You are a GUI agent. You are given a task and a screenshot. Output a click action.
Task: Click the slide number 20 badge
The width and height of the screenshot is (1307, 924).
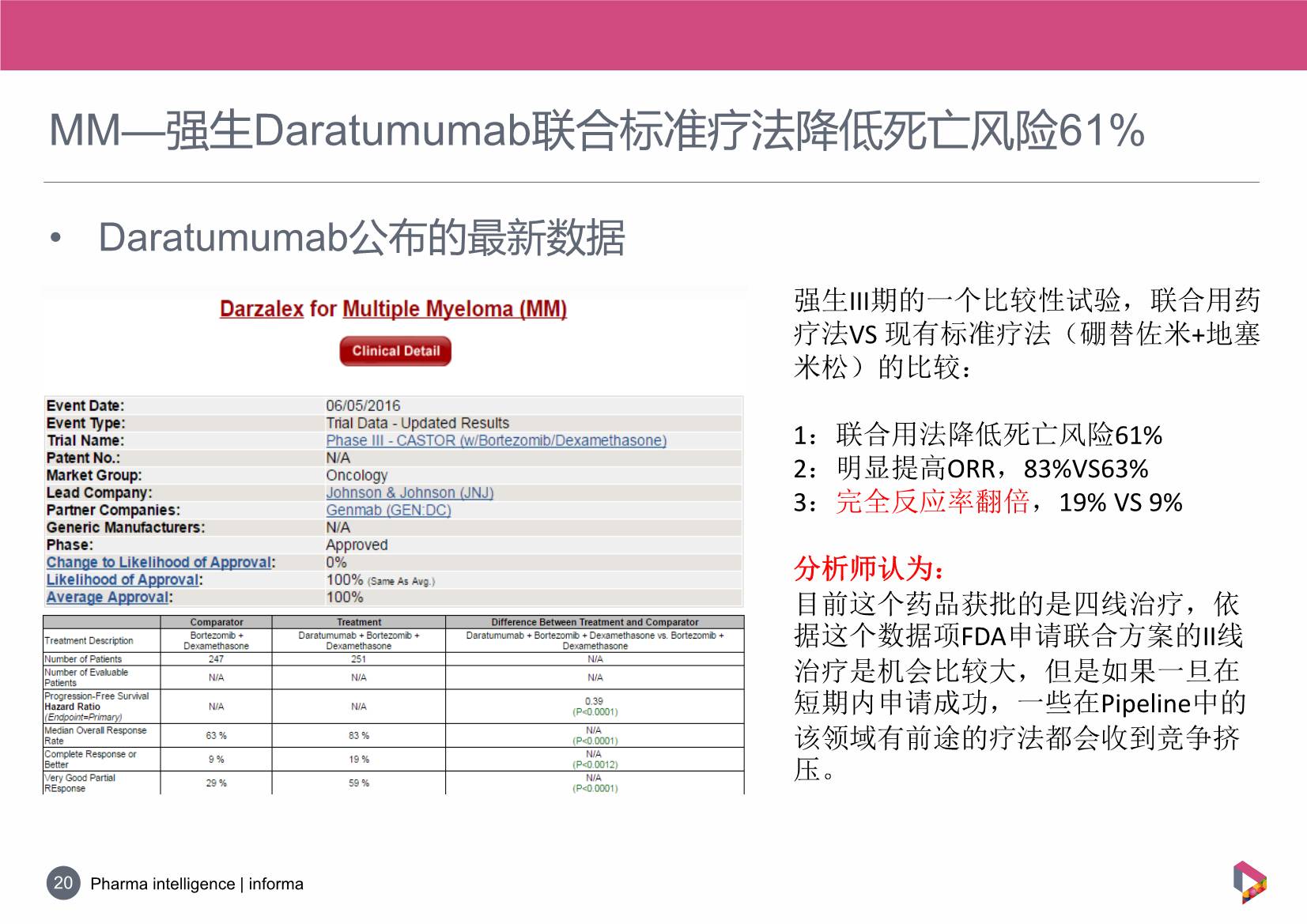coord(63,883)
